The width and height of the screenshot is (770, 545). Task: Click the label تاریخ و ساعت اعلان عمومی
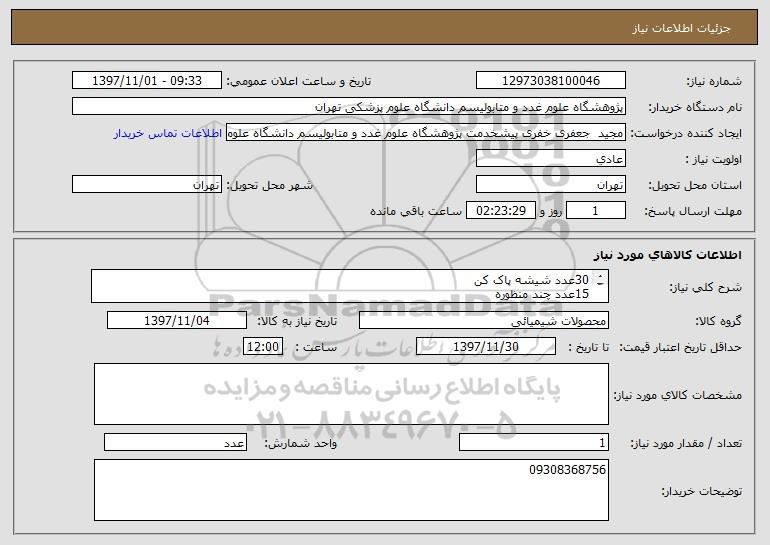pos(299,81)
